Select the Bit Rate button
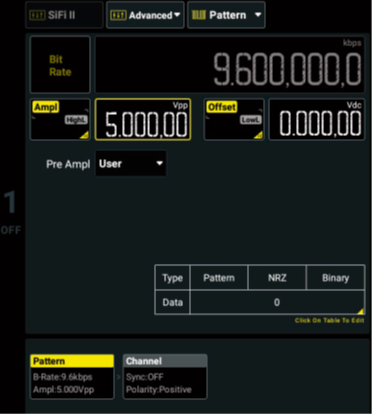Viewport: 372px width, 414px height. [60, 65]
